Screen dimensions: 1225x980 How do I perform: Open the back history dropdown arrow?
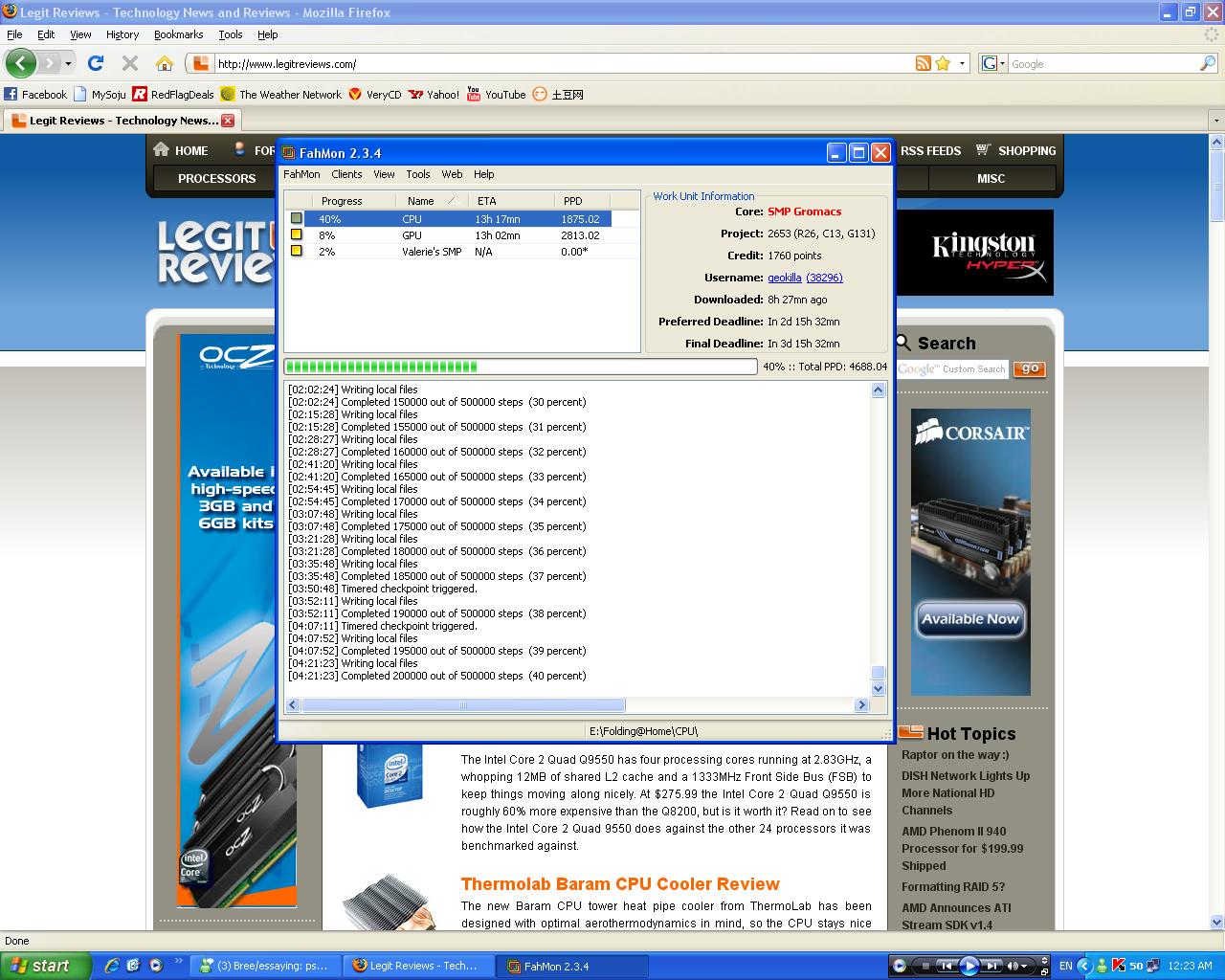[68, 63]
